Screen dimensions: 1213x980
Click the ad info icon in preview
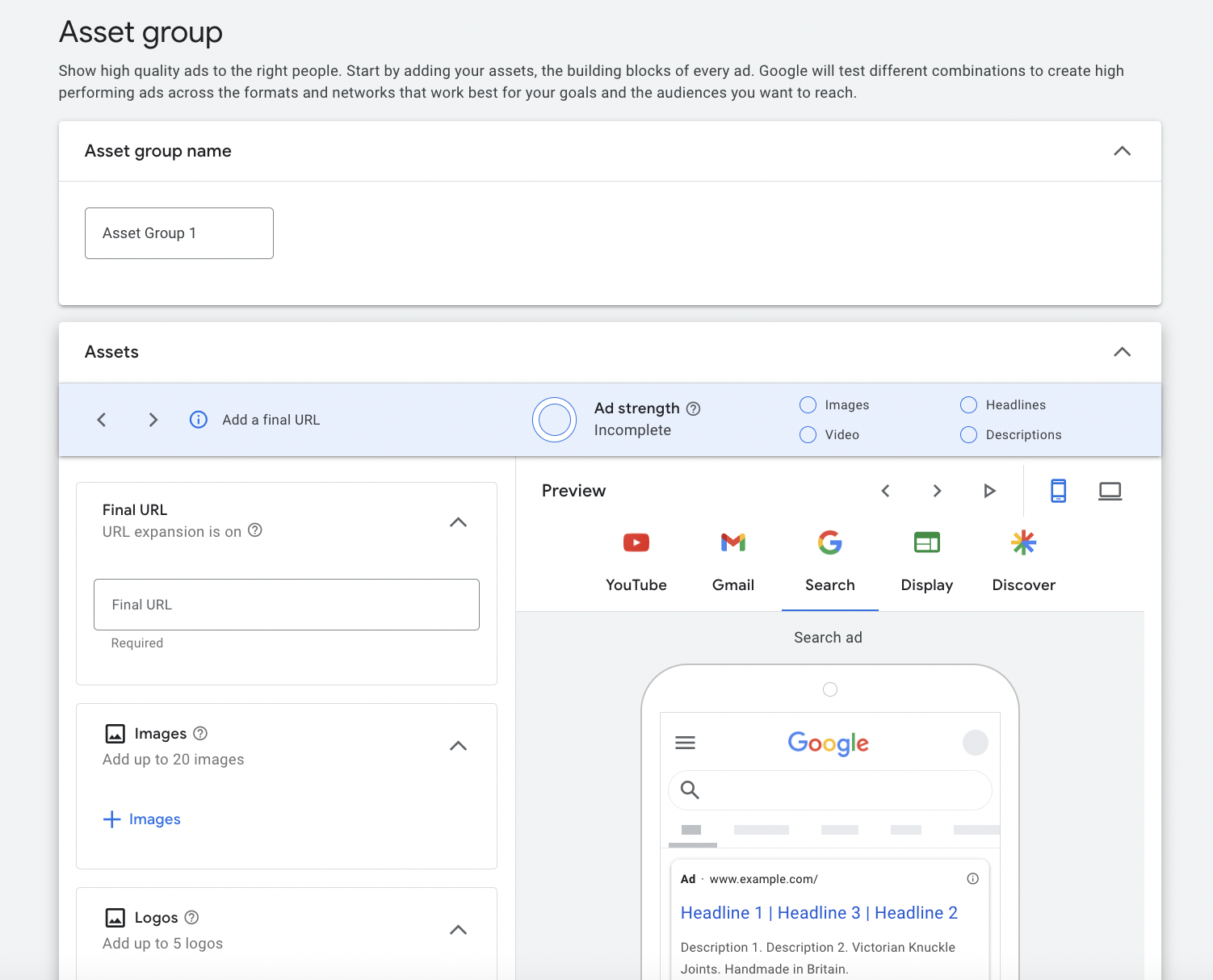pos(972,879)
